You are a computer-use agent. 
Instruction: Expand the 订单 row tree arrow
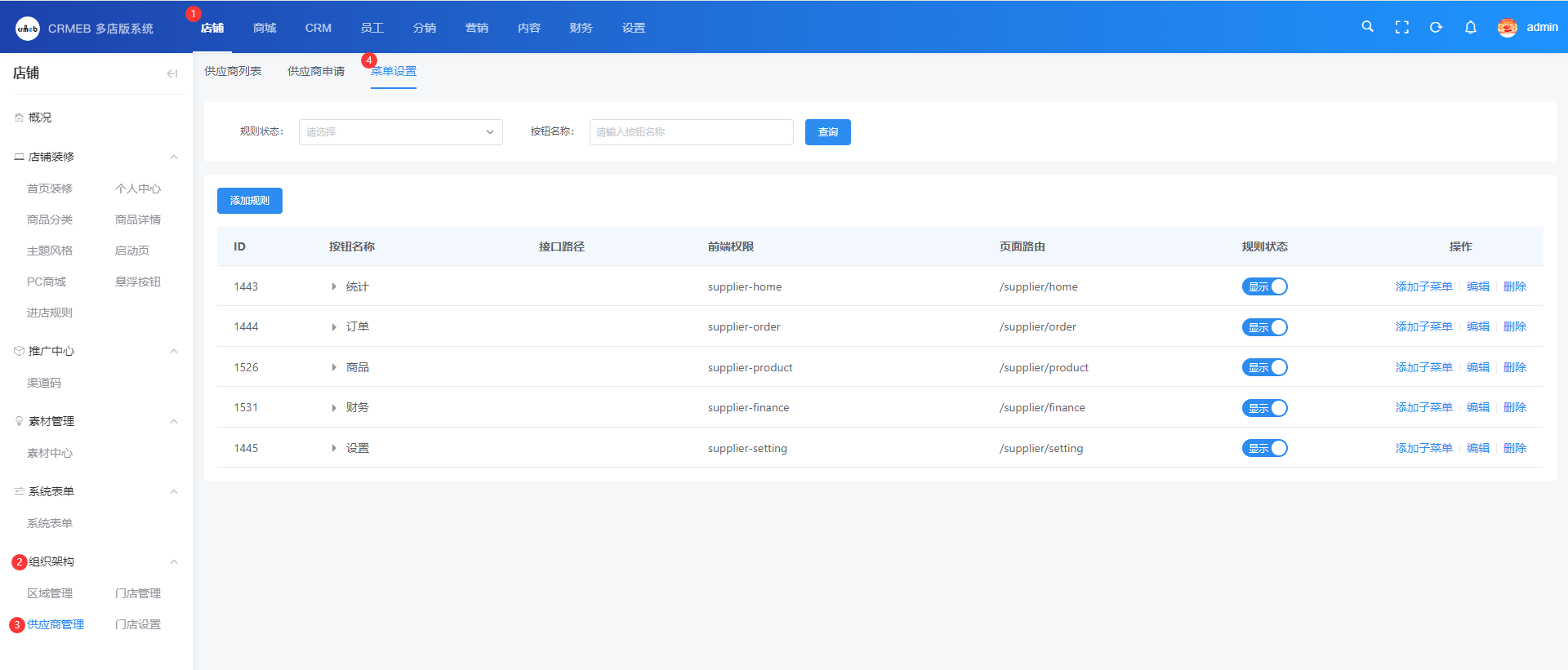pos(334,327)
